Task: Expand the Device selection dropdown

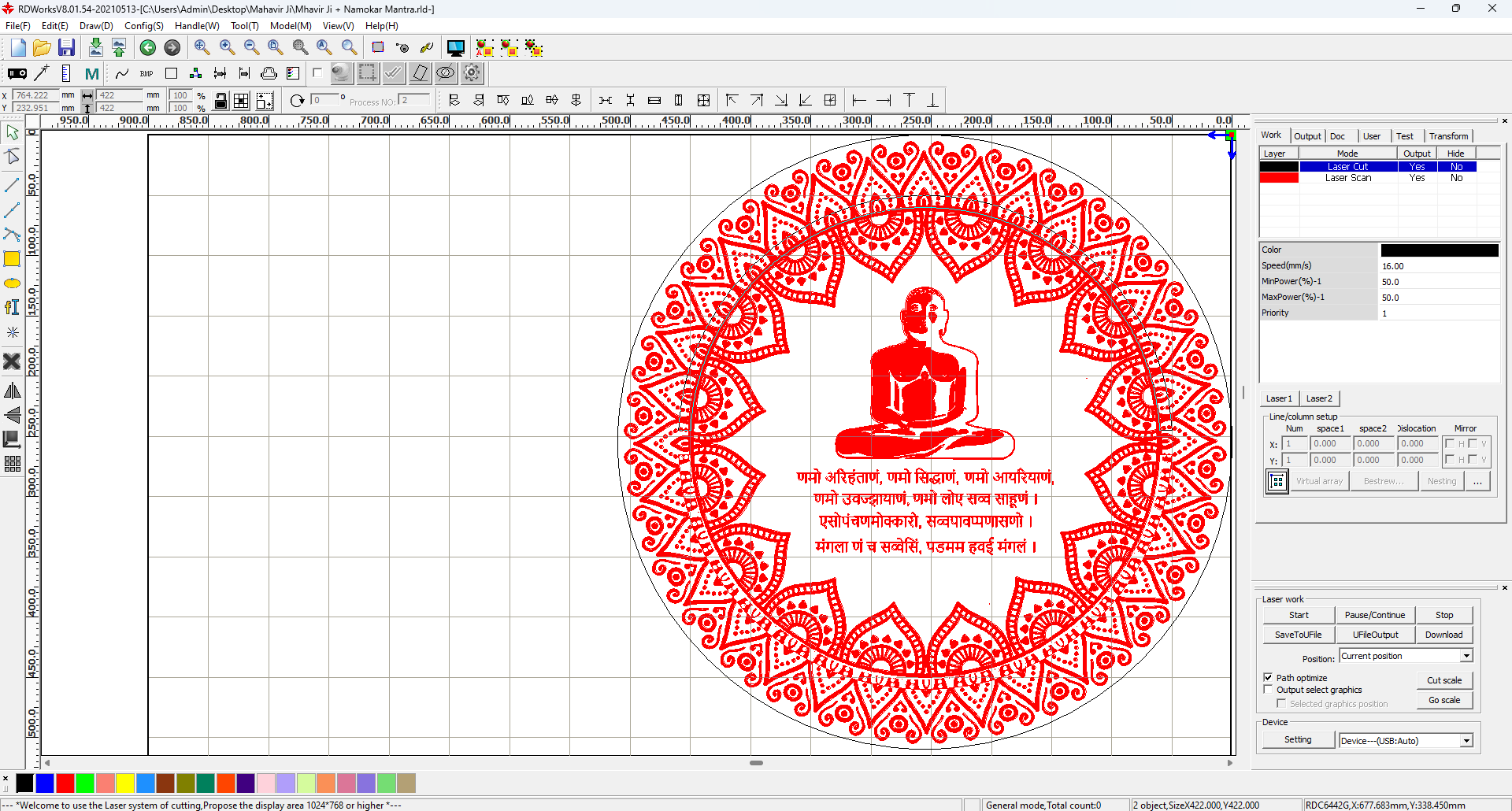Action: coord(1466,740)
